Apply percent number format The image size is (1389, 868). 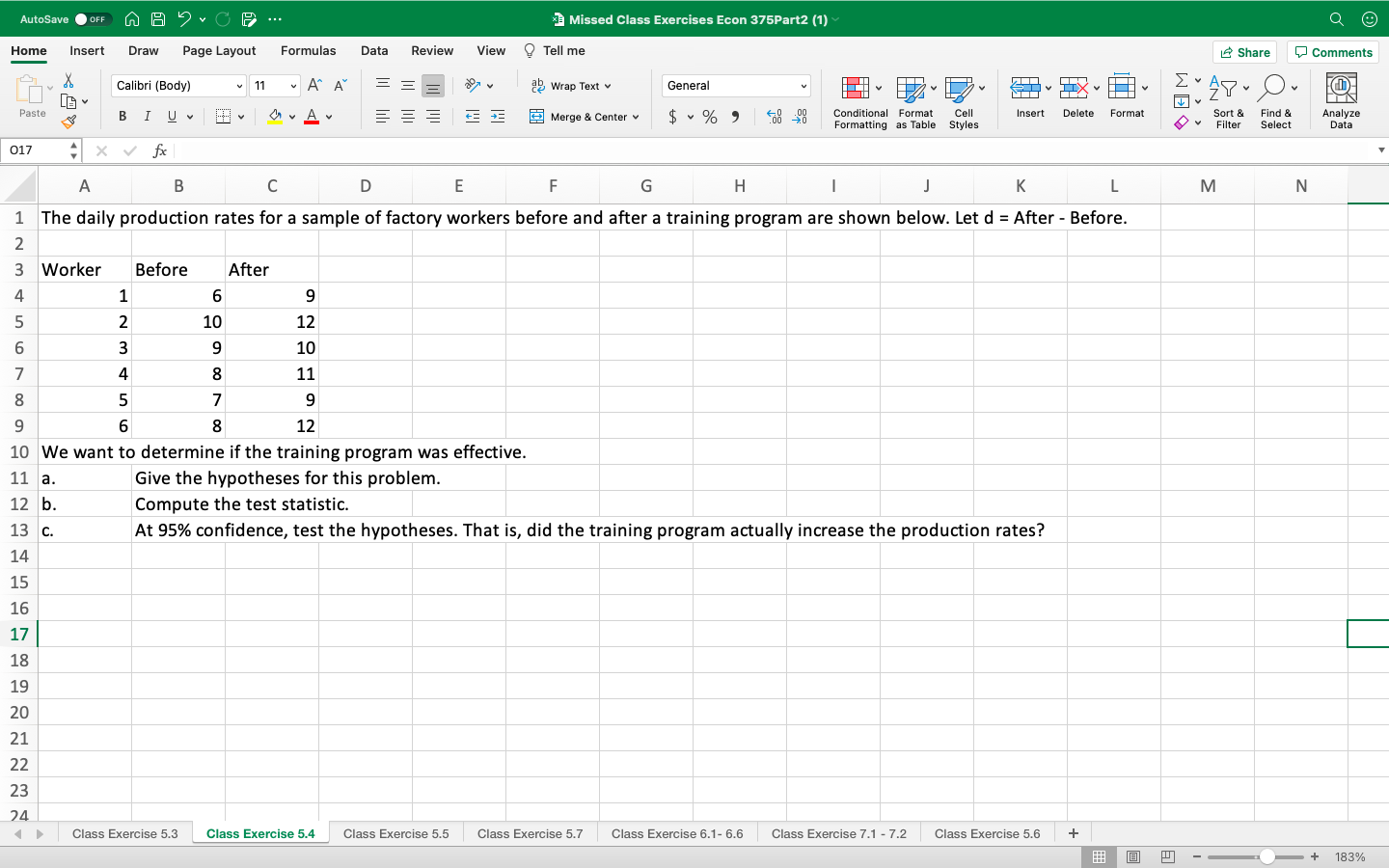coord(709,116)
